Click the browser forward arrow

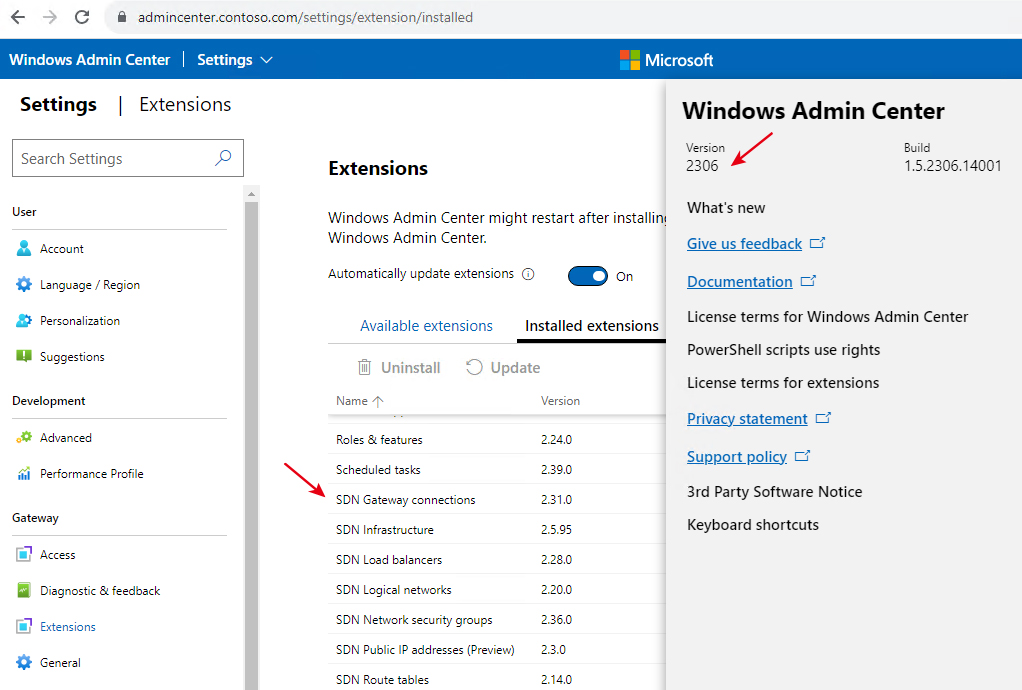[50, 17]
